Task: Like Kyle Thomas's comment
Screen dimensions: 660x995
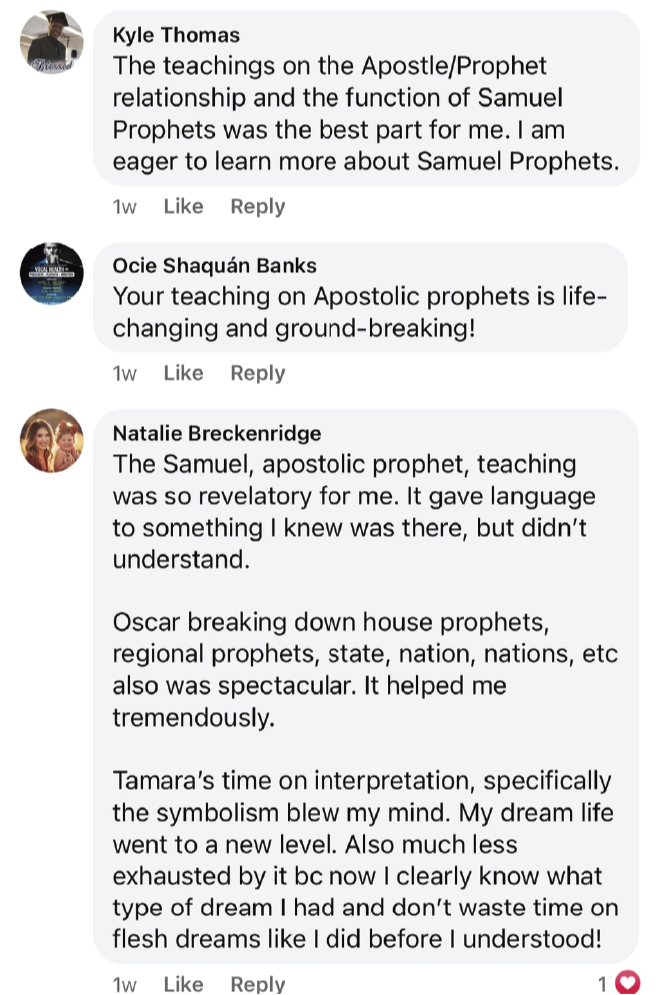Action: (183, 206)
